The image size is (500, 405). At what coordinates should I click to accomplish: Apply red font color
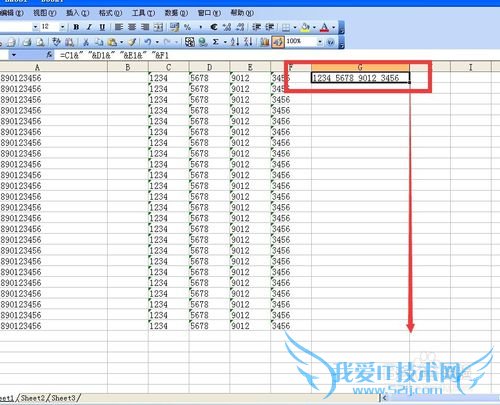[x=324, y=27]
